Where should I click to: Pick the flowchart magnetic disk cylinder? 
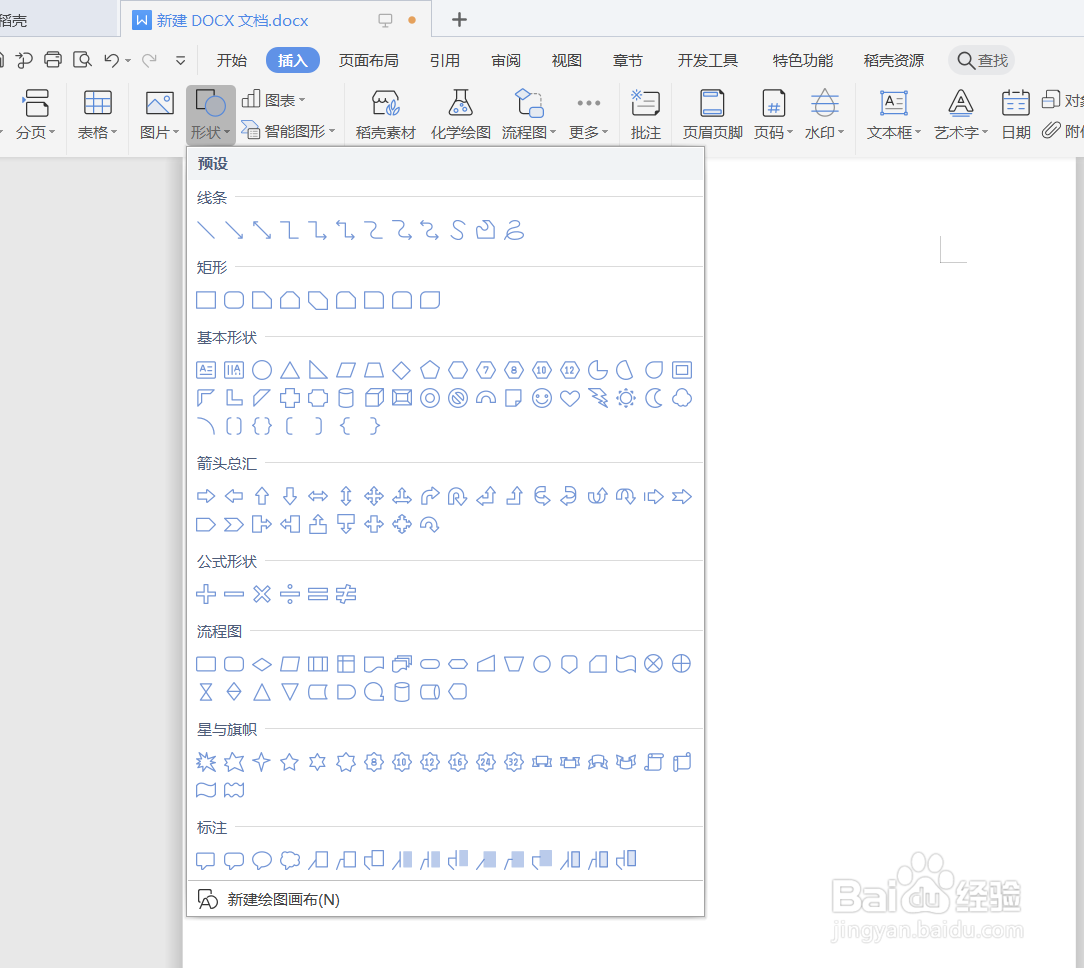point(402,691)
